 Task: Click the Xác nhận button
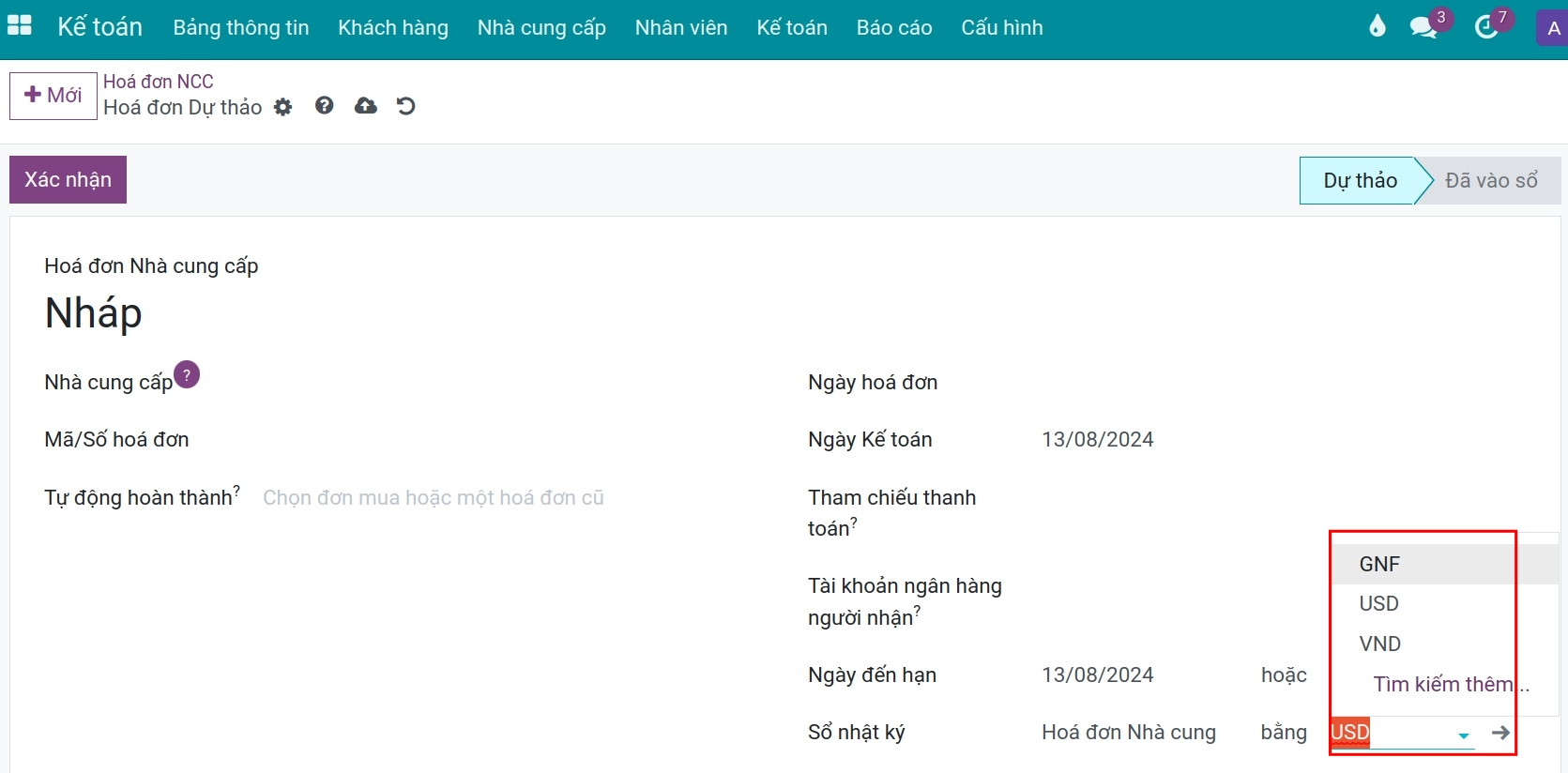pyautogui.click(x=68, y=180)
